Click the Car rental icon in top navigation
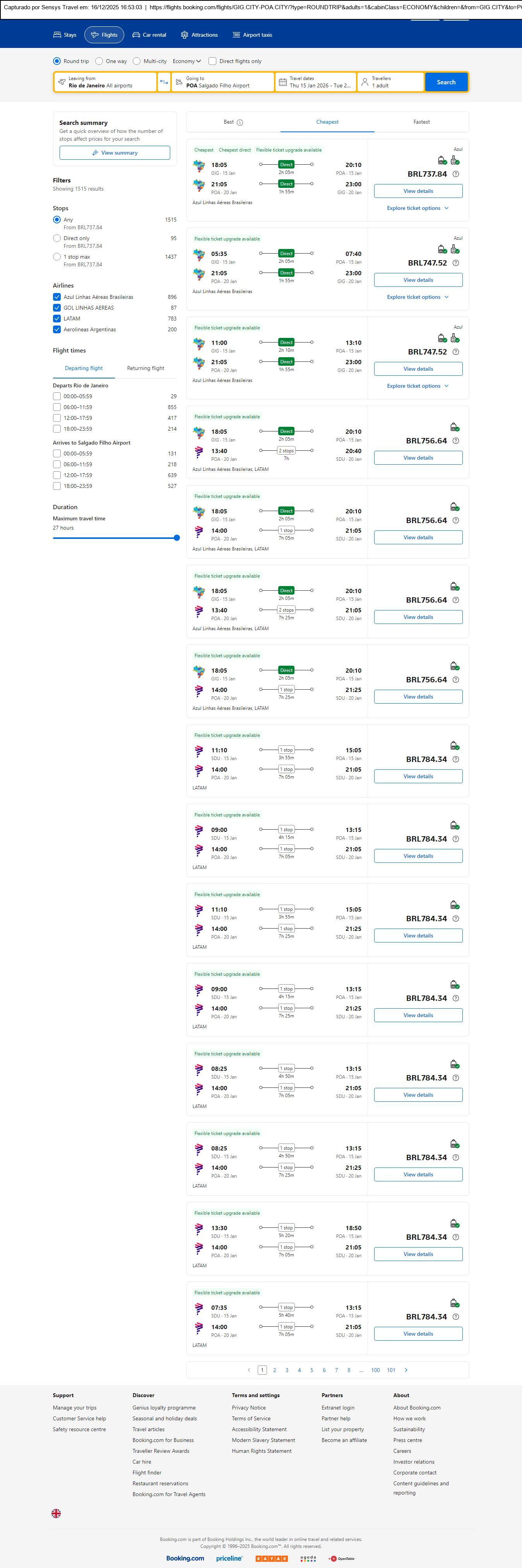The height and width of the screenshot is (1568, 522). pos(137,35)
